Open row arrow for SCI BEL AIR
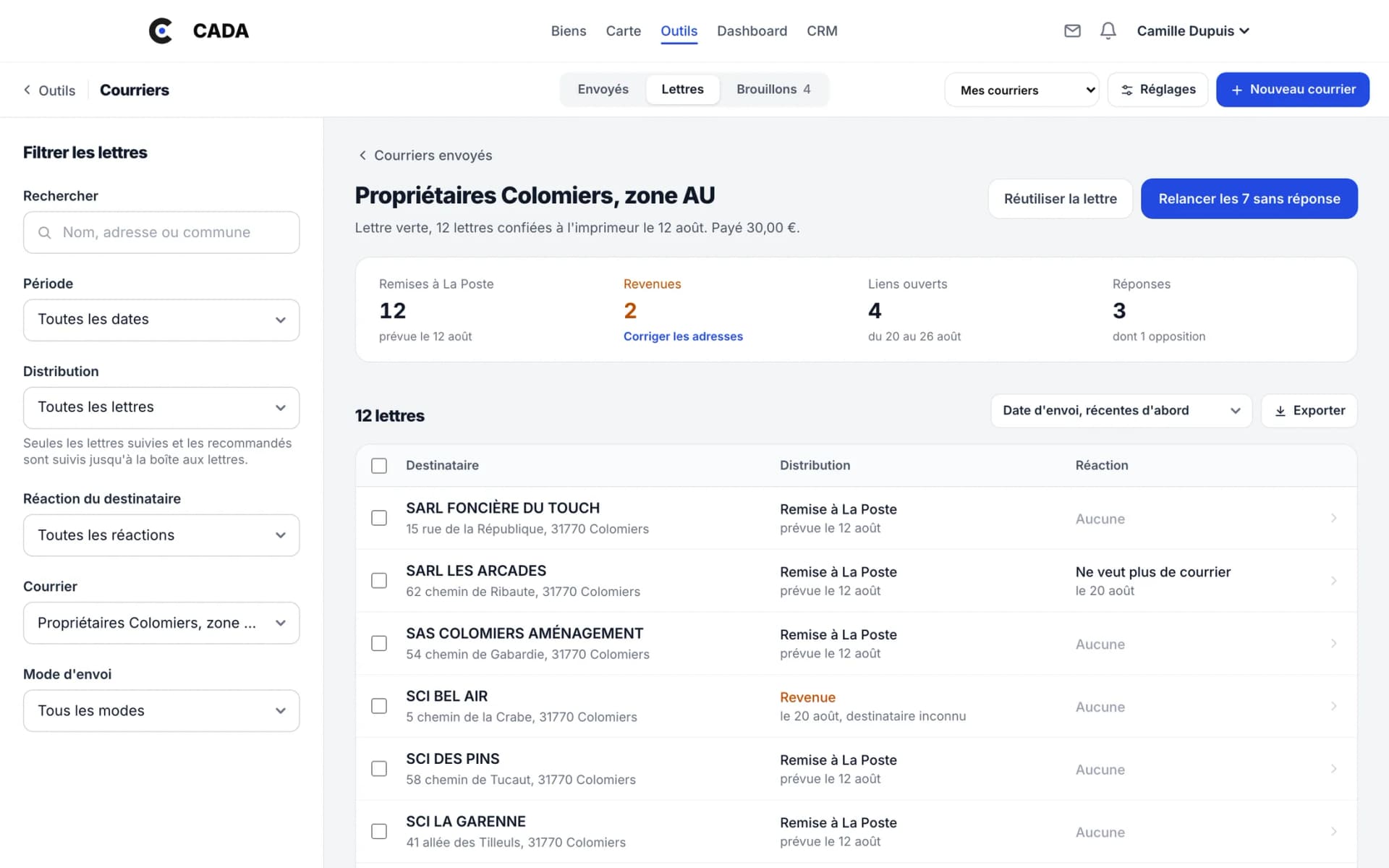Image resolution: width=1389 pixels, height=868 pixels. [x=1333, y=706]
